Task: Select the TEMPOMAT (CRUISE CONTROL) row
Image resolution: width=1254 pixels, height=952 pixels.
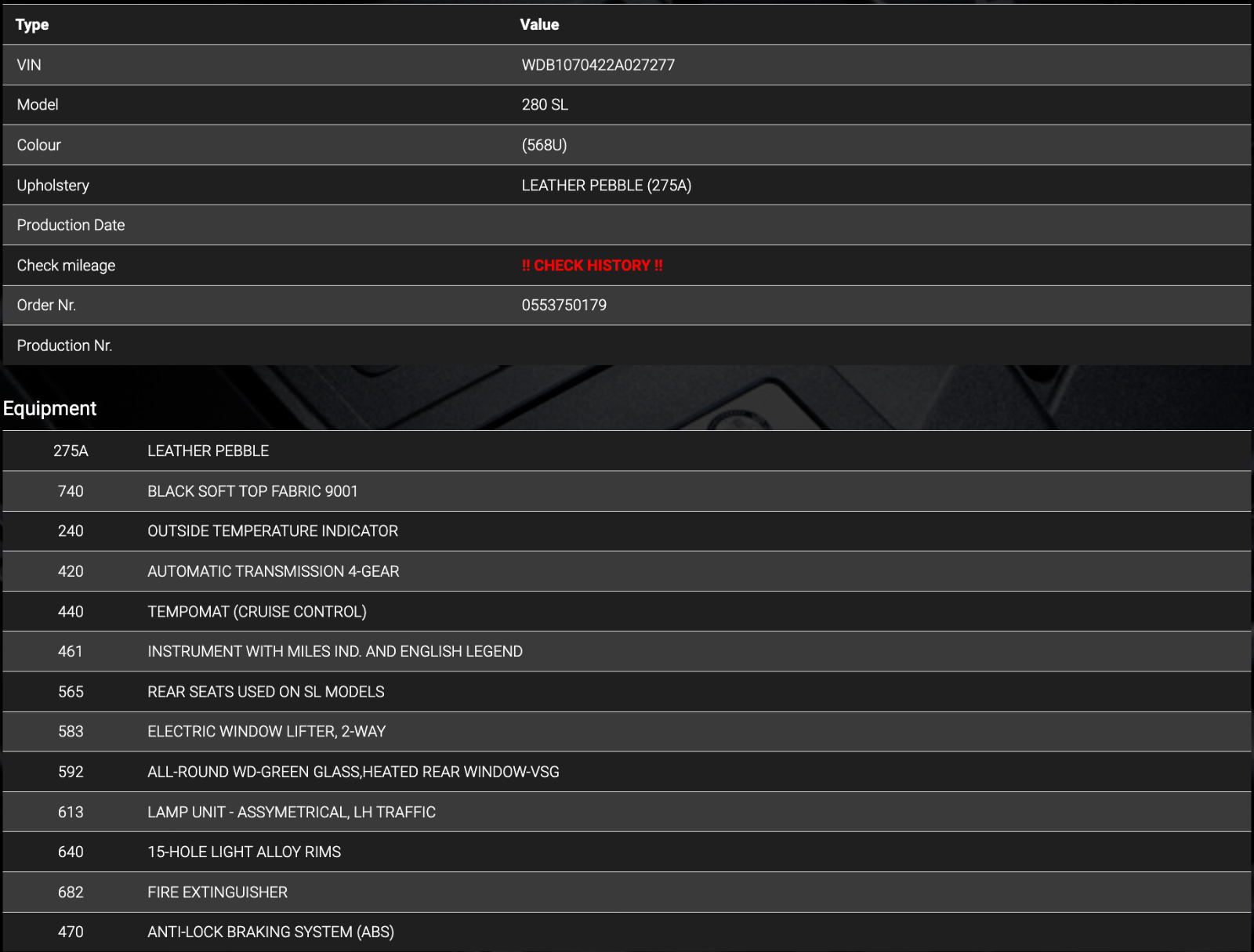Action: pyautogui.click(x=257, y=612)
